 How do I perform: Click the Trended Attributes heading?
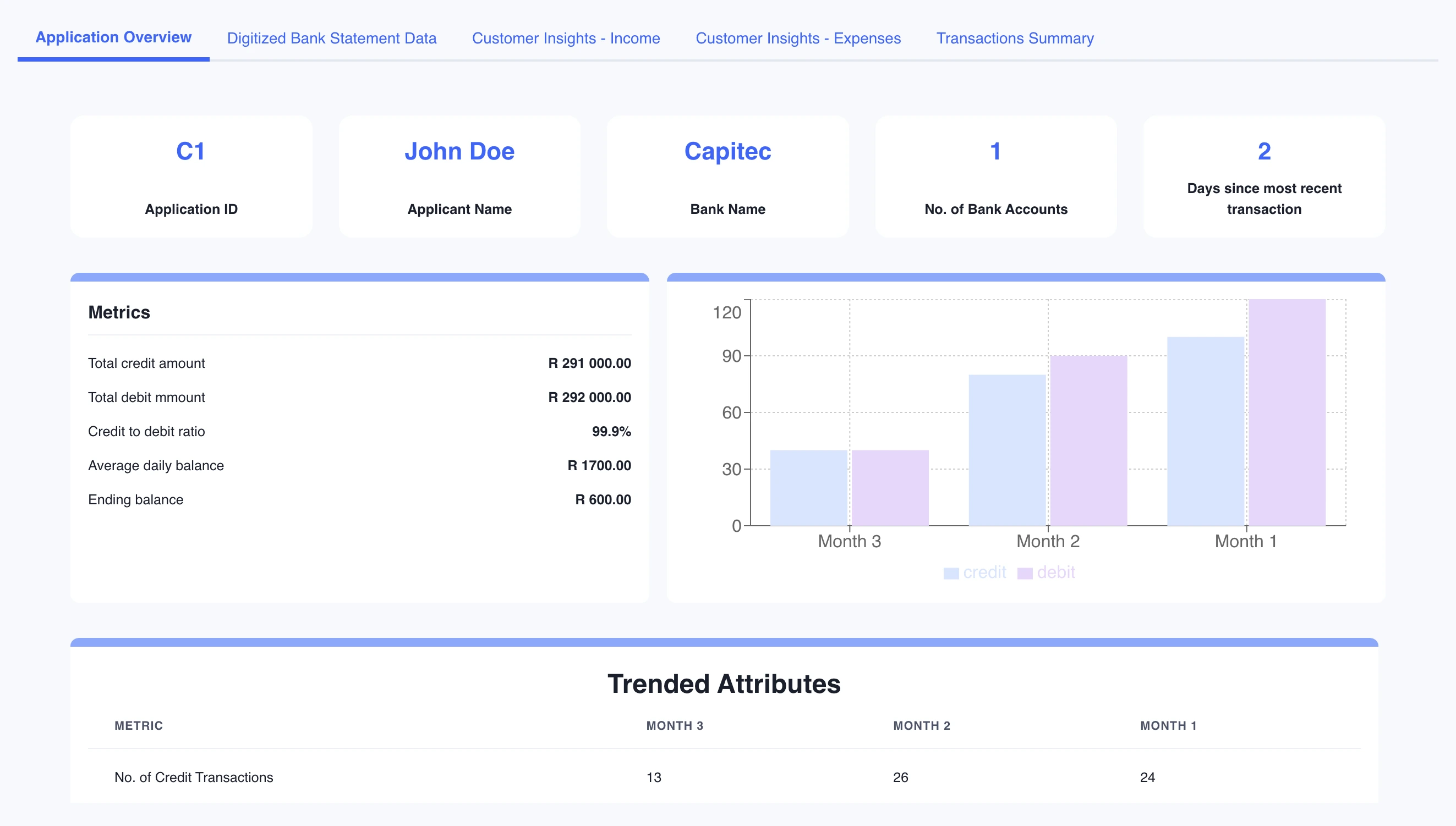[x=724, y=684]
